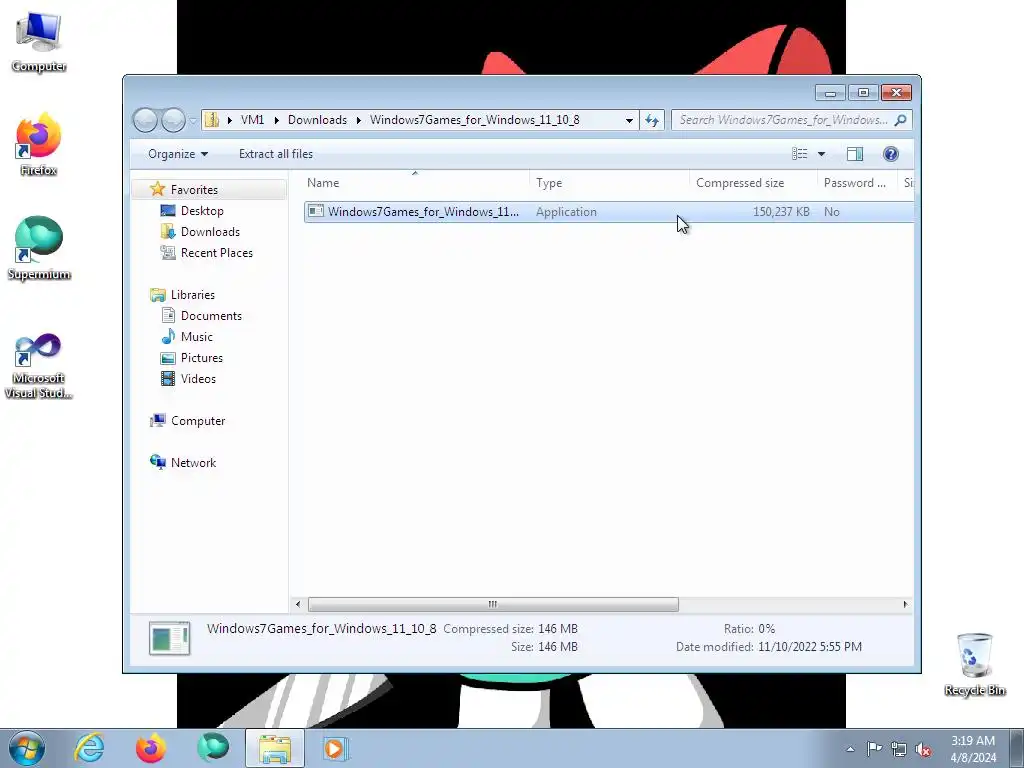Click the address bar folder icon
1024x768 pixels.
(x=212, y=120)
